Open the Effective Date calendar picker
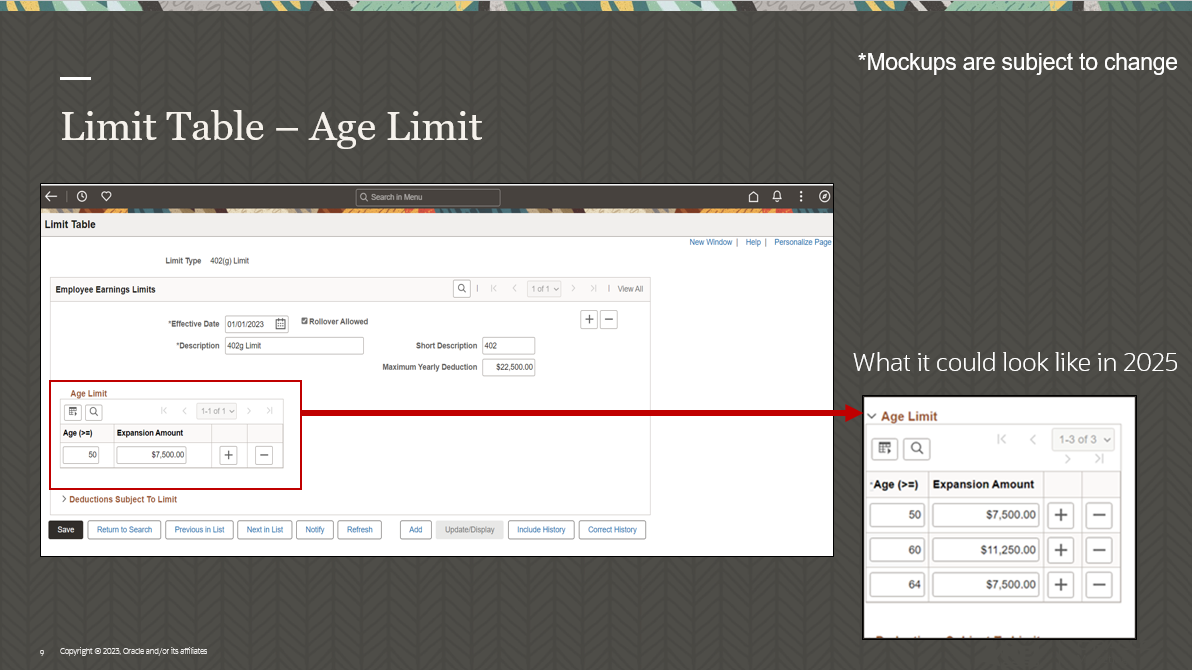1192x670 pixels. pyautogui.click(x=281, y=324)
